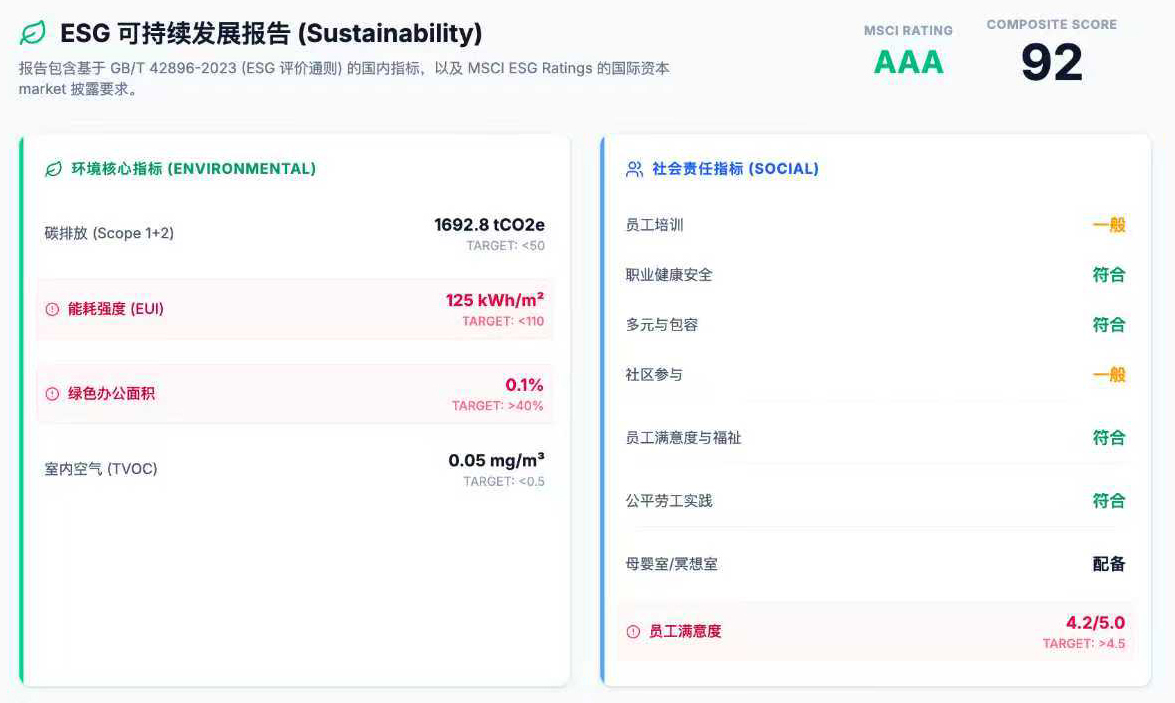Click the 配备 status for 母婴室/冥想室

pos(1108,564)
